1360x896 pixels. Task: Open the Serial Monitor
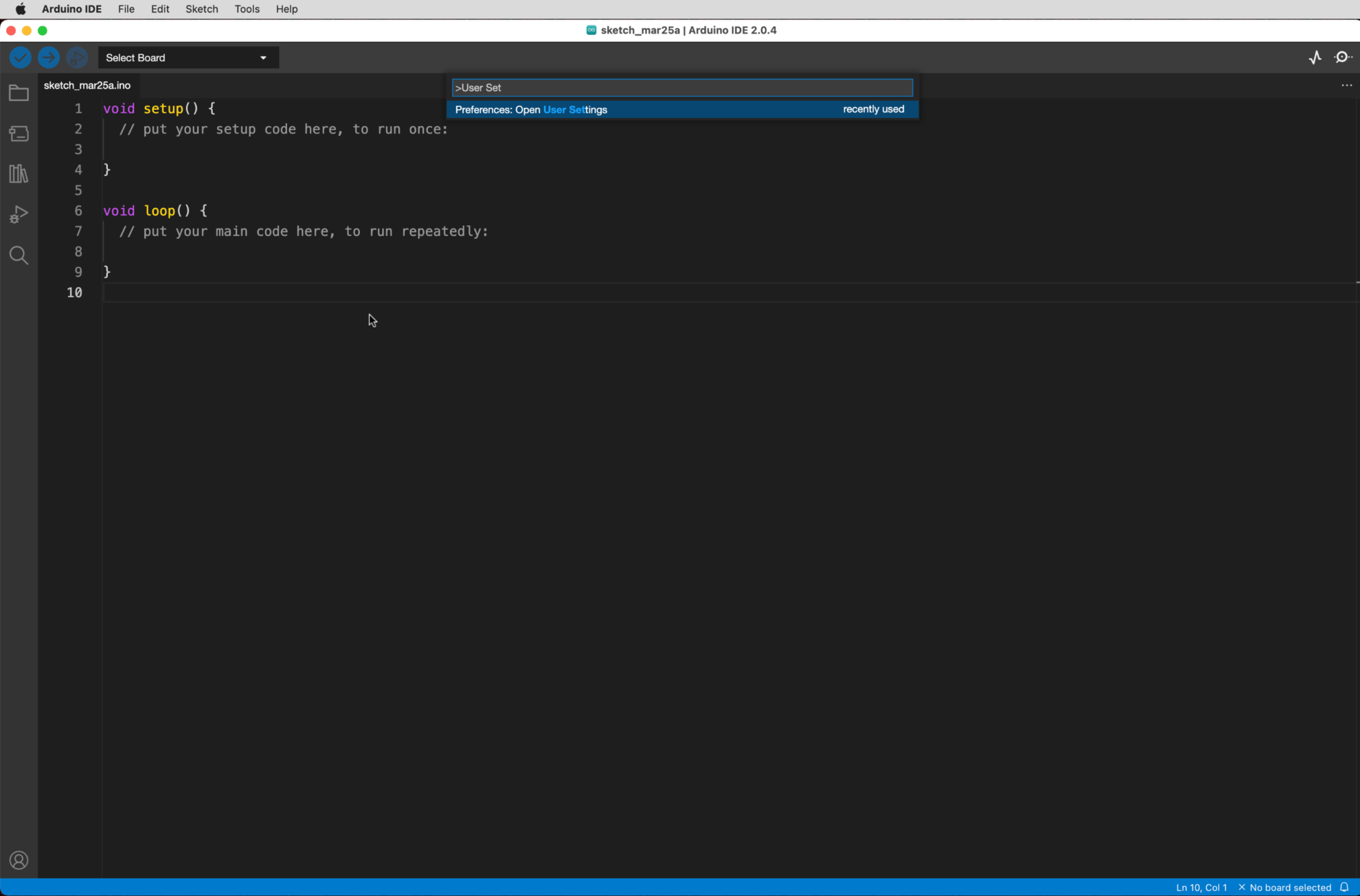pos(1343,57)
